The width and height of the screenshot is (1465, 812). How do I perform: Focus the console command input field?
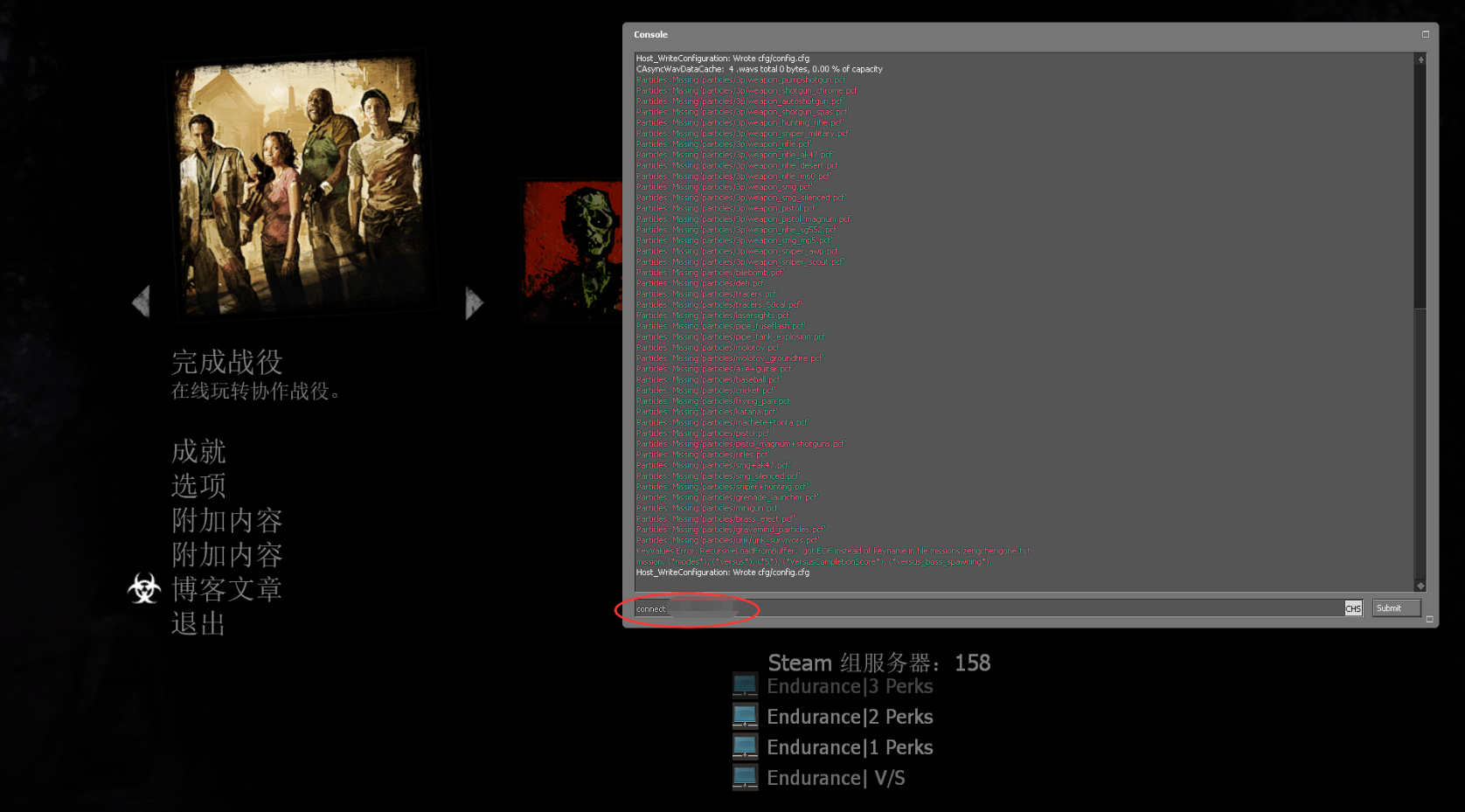pyautogui.click(x=989, y=608)
